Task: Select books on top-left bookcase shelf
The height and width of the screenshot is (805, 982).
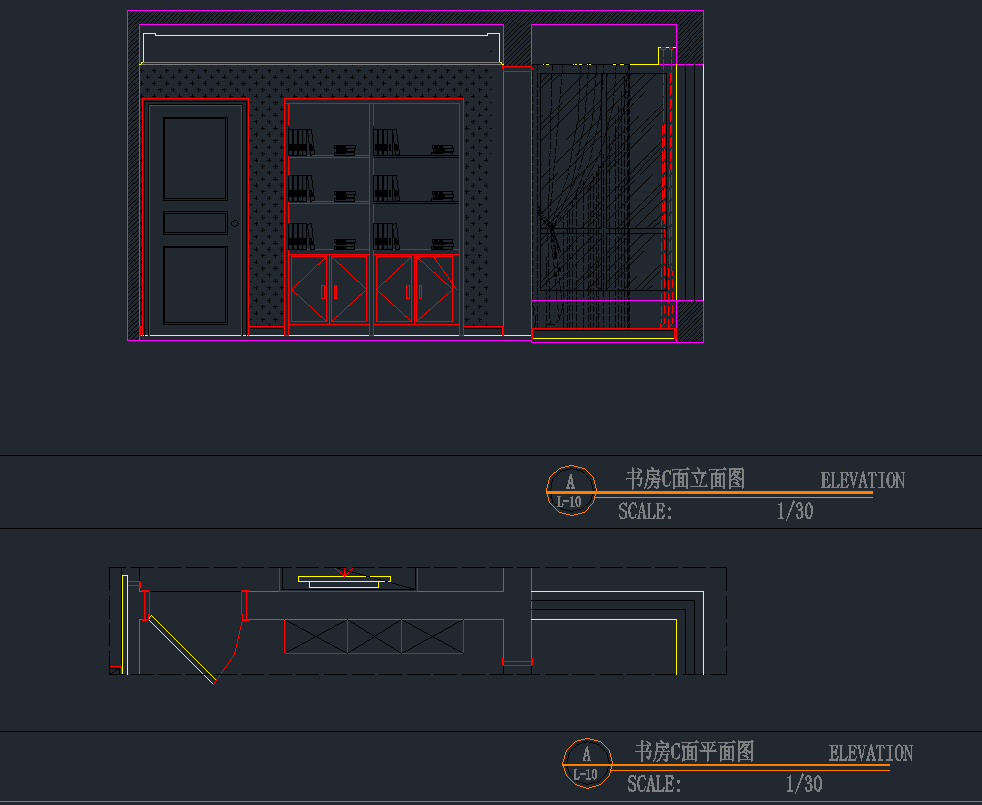Action: click(301, 143)
